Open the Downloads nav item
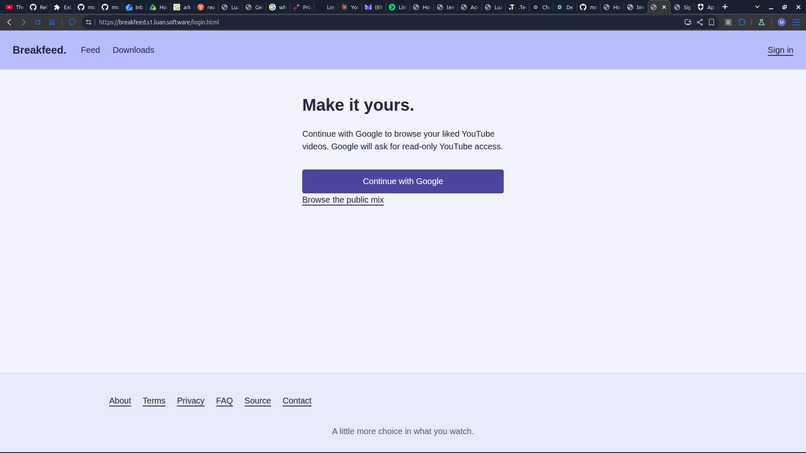806x453 pixels. point(133,50)
